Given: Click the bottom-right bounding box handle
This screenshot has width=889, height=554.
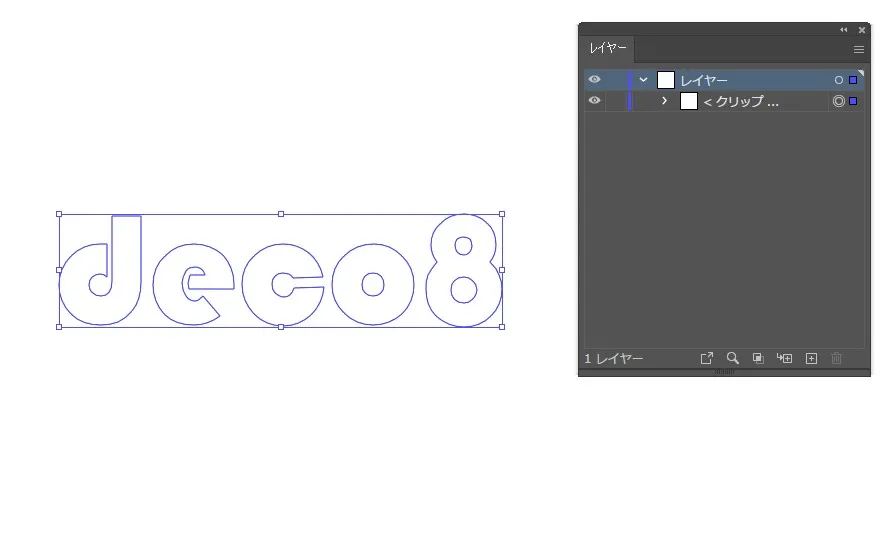Looking at the screenshot, I should pos(502,327).
